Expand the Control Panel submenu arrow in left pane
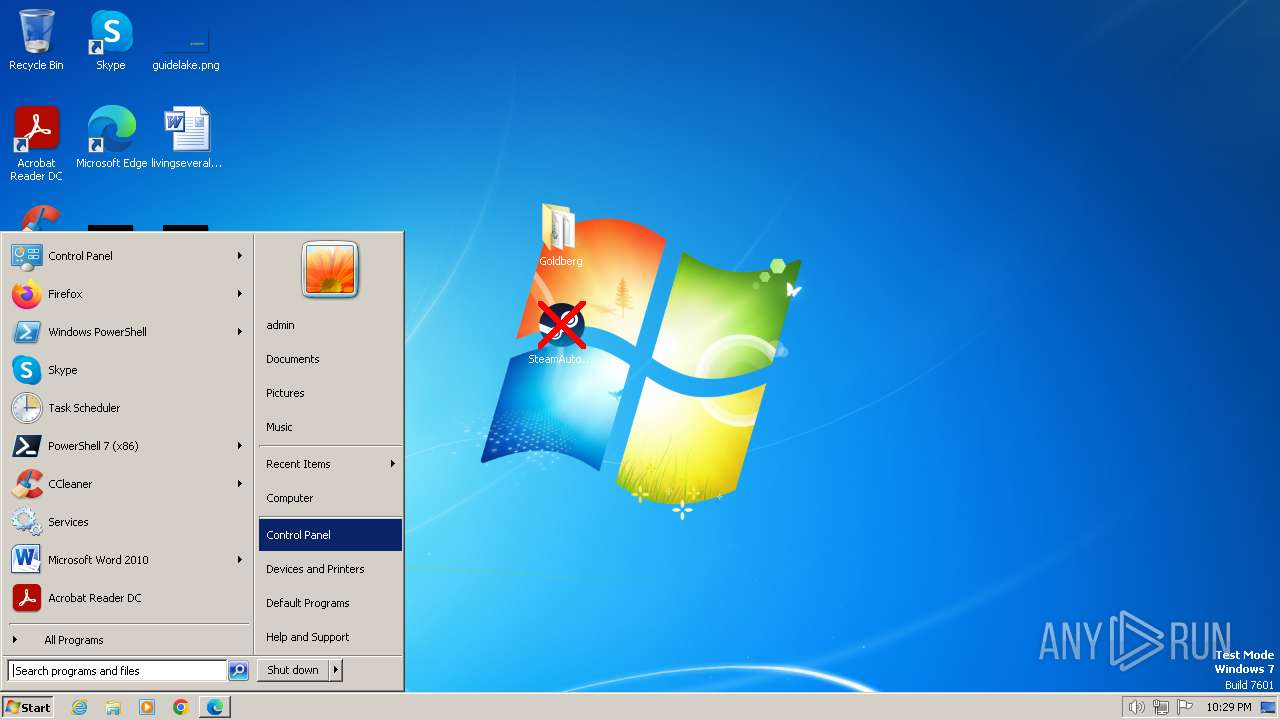The width and height of the screenshot is (1280, 720). pos(240,256)
